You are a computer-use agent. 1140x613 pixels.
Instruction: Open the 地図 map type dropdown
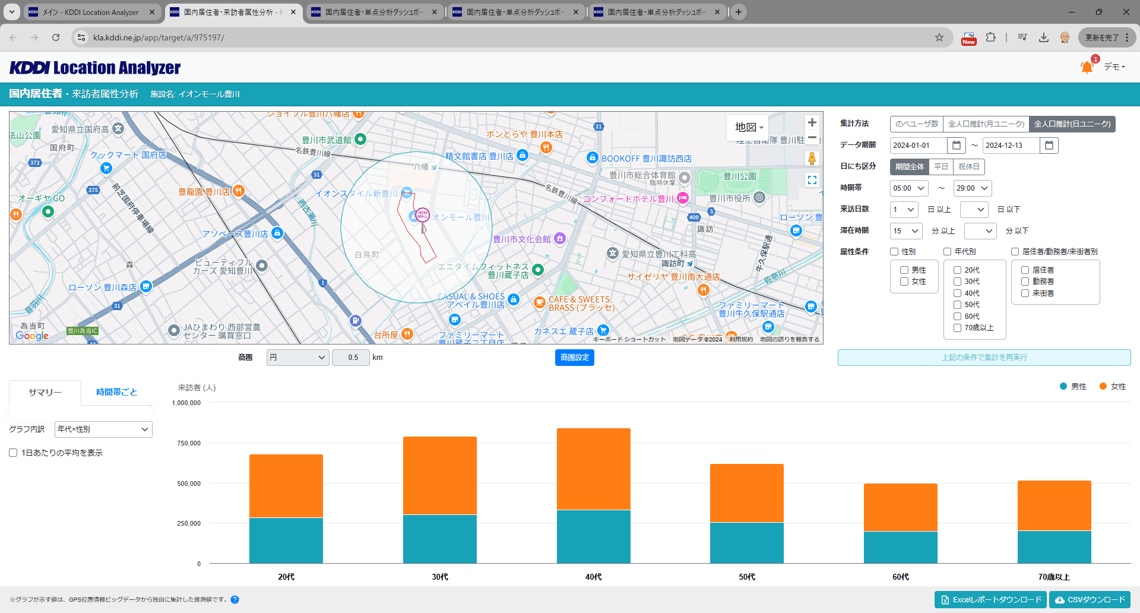coord(748,127)
